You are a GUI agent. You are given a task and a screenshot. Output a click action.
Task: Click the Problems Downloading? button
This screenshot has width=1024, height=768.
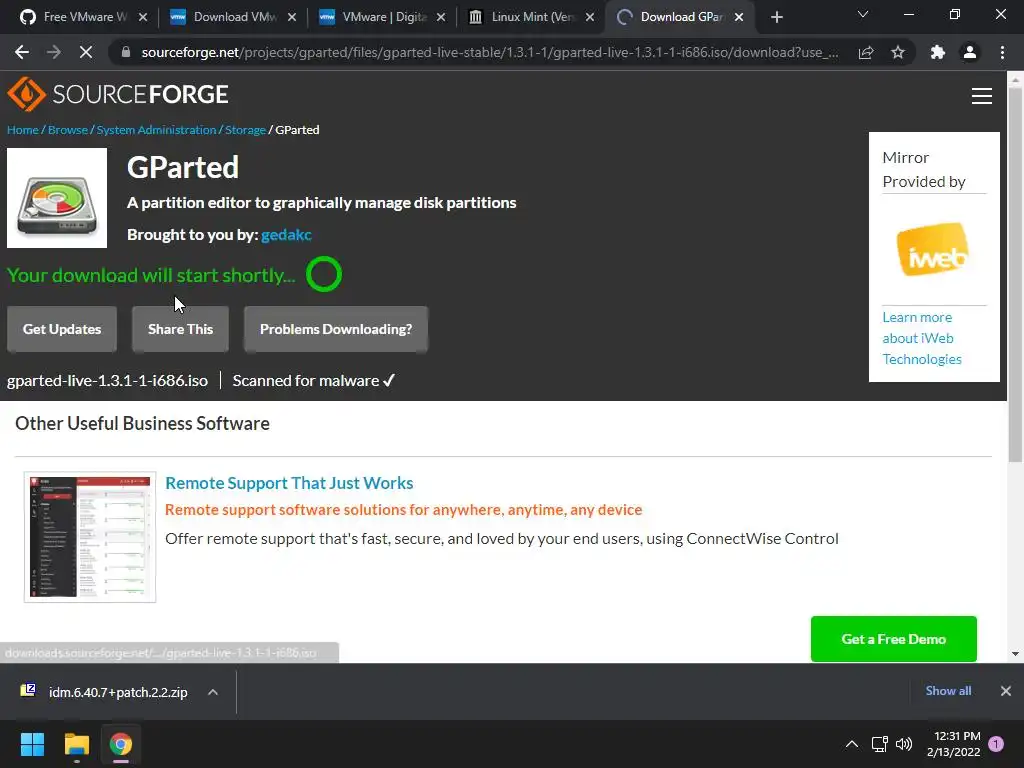tap(336, 329)
